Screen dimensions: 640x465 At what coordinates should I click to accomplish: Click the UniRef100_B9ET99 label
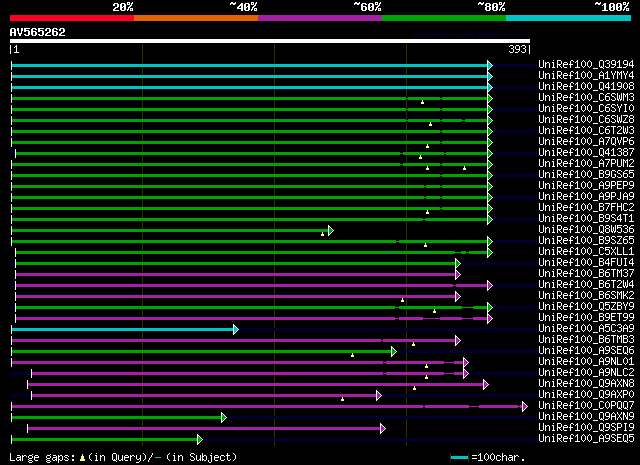coord(586,318)
